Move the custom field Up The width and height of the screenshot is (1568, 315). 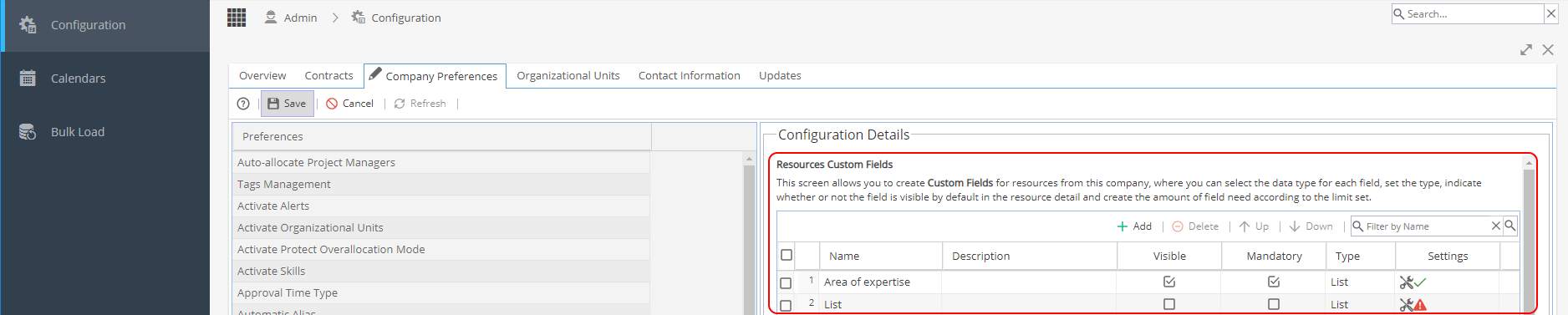click(1254, 226)
